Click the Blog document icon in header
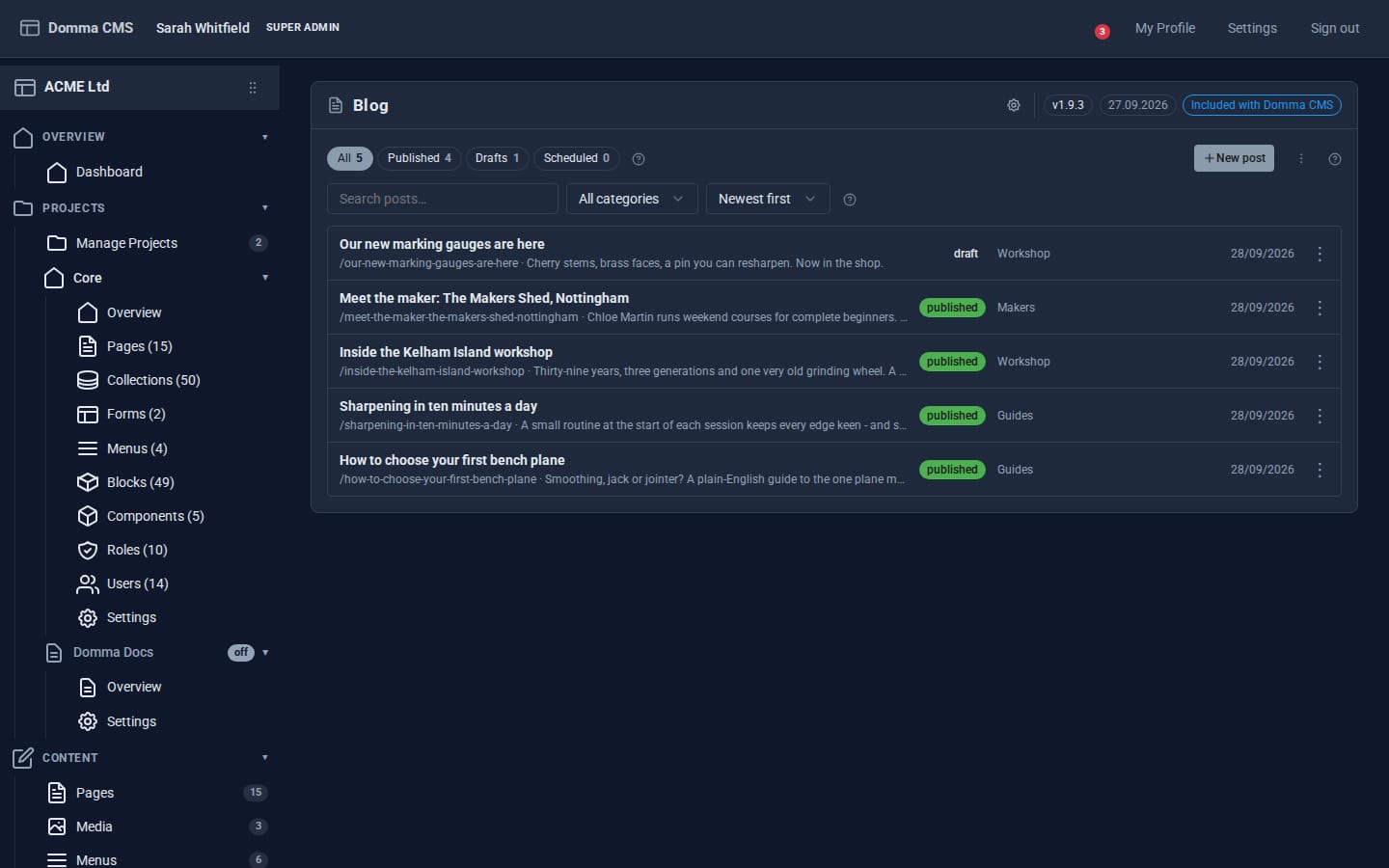 (x=336, y=105)
